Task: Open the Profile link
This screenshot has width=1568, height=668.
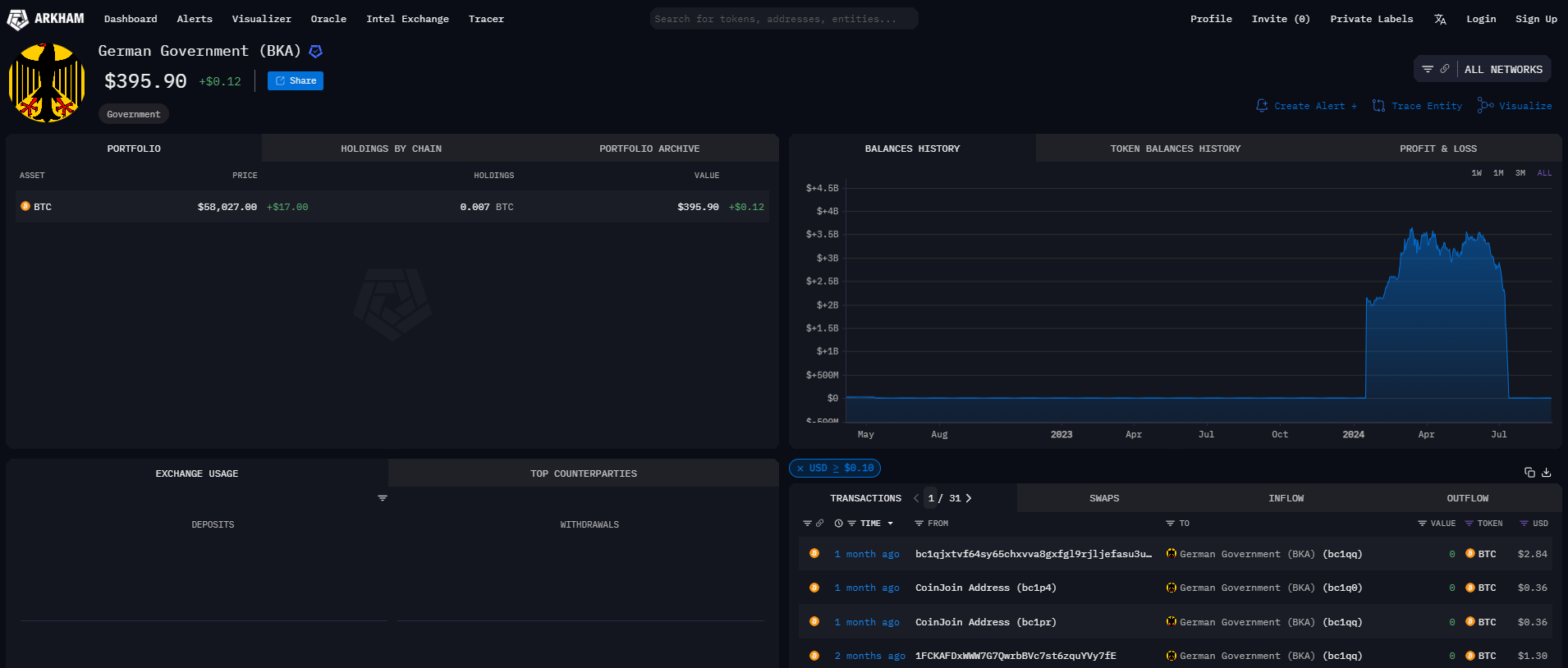Action: click(x=1211, y=19)
